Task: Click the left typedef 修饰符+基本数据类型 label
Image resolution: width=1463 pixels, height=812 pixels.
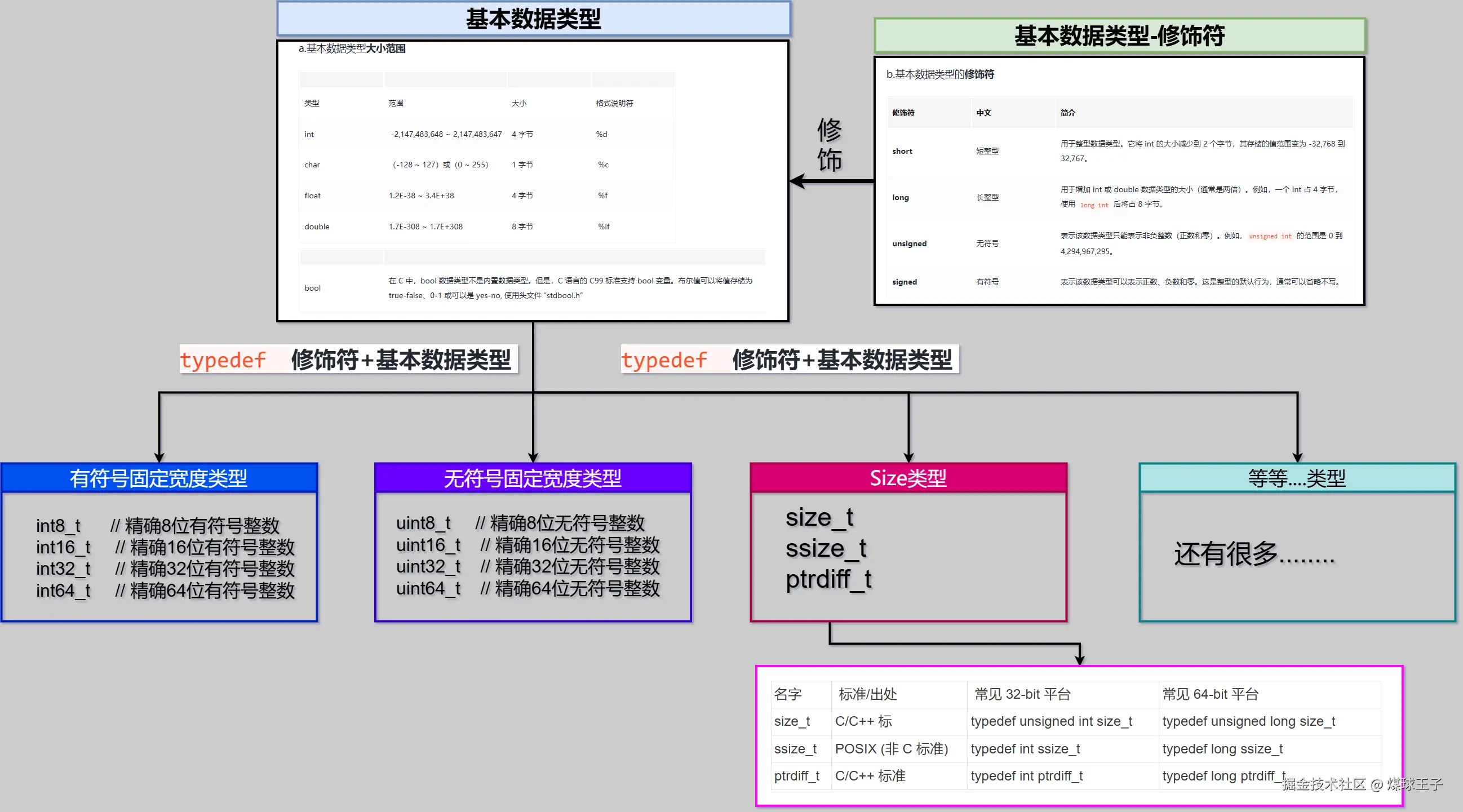Action: (x=348, y=360)
